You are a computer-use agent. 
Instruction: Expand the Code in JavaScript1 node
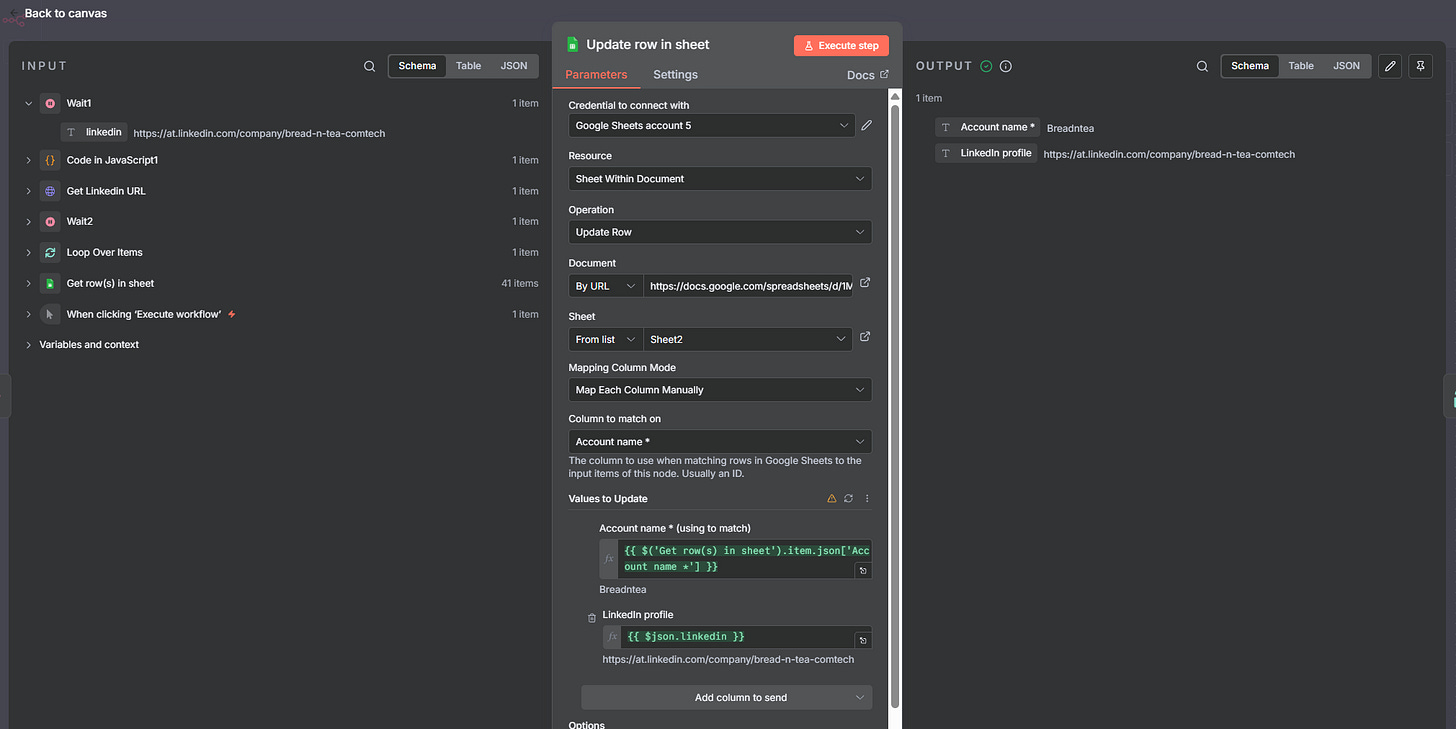pyautogui.click(x=28, y=160)
